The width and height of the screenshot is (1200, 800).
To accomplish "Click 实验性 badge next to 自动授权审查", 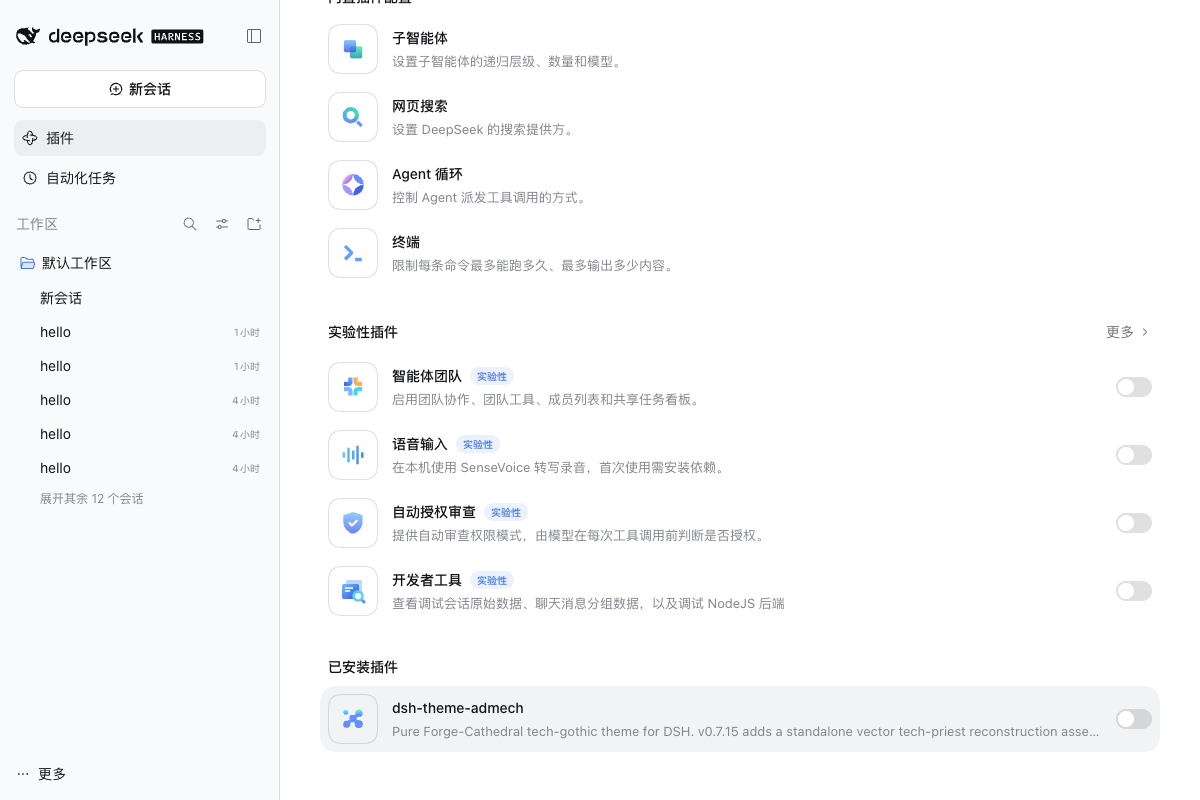I will pos(506,512).
